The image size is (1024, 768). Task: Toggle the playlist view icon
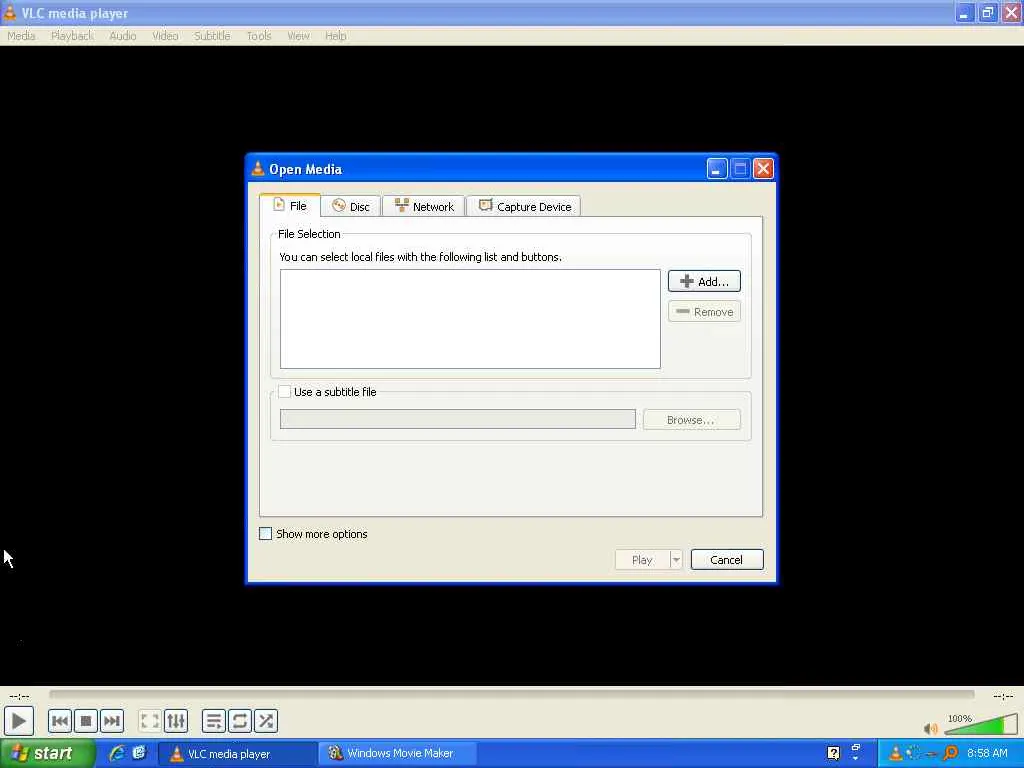click(x=214, y=721)
